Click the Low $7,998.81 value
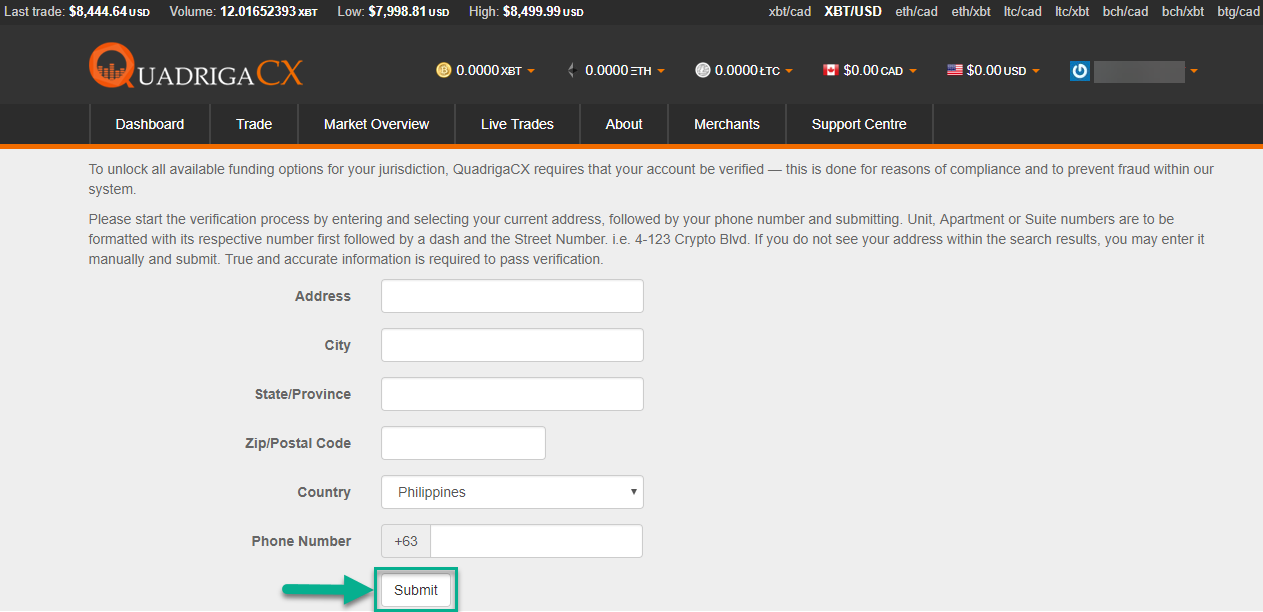The width and height of the screenshot is (1263, 612). [409, 12]
